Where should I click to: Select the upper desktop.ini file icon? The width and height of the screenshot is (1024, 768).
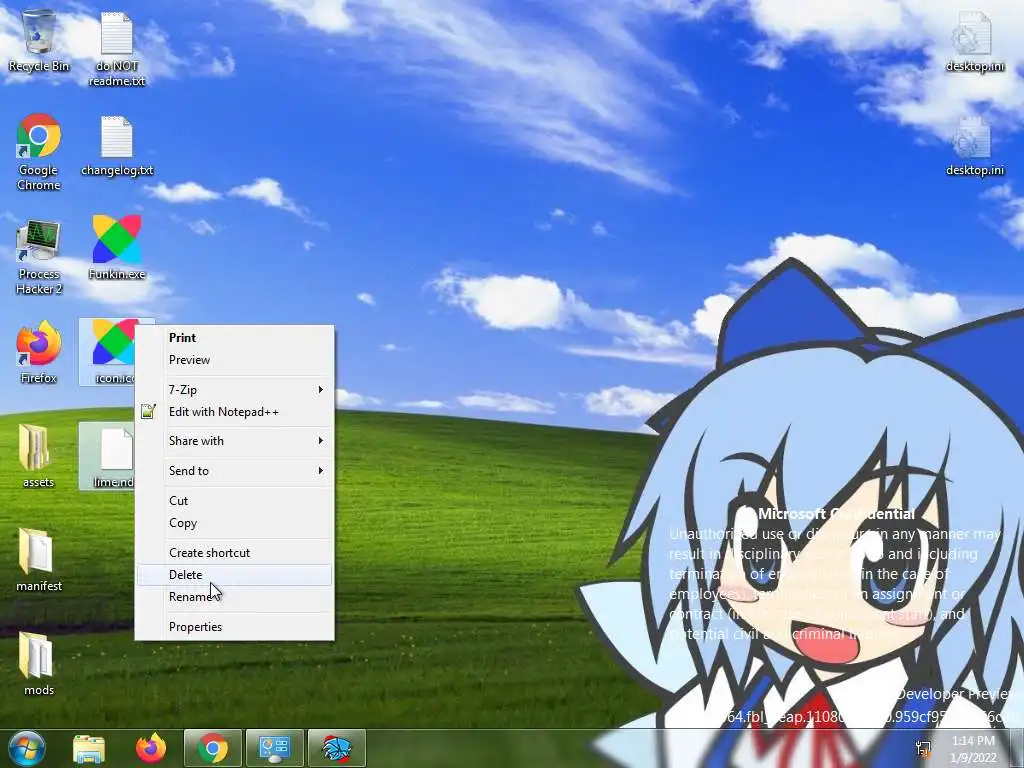click(x=974, y=41)
